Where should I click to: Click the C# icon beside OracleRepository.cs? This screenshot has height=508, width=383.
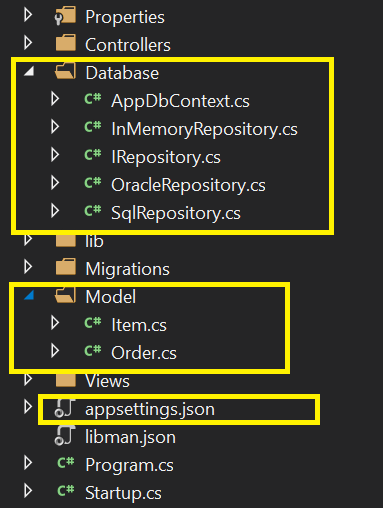tap(92, 183)
